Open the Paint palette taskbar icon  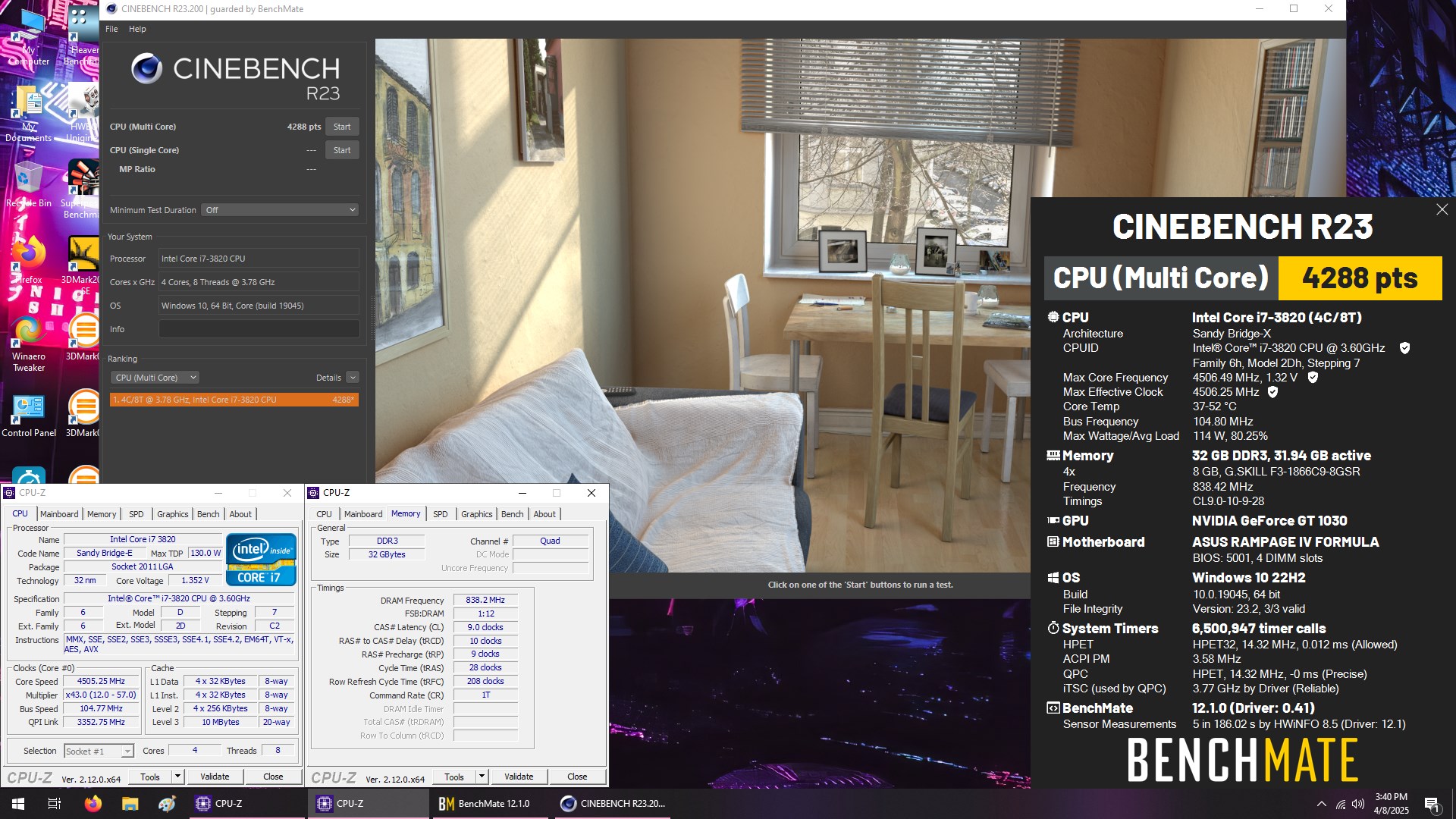click(167, 804)
